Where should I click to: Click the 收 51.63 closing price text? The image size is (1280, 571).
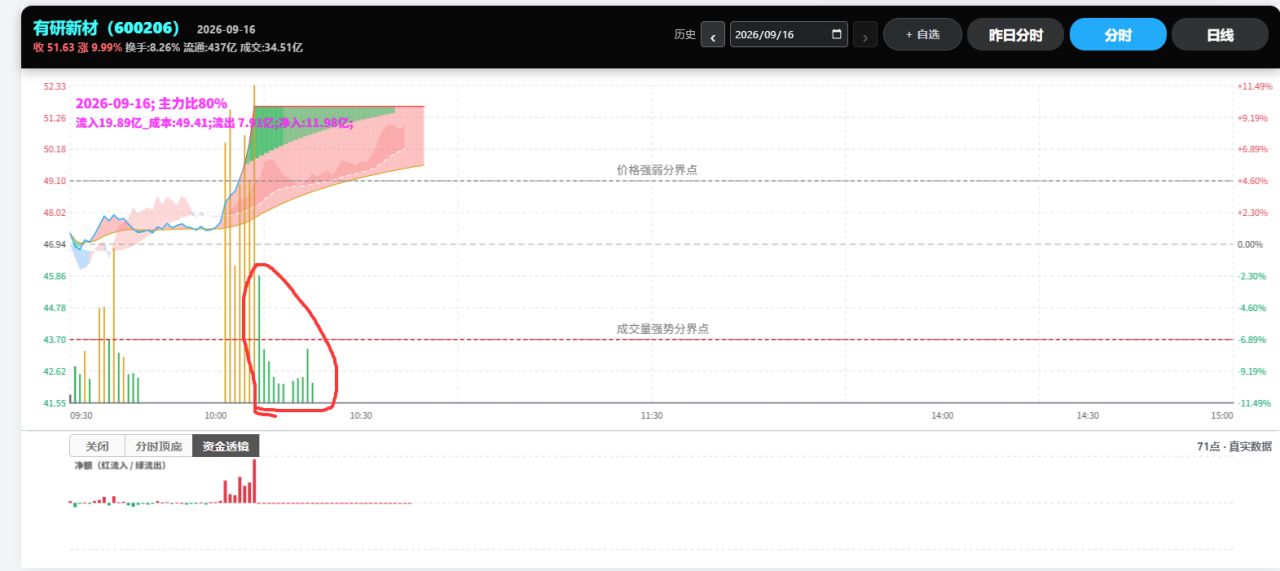click(54, 47)
